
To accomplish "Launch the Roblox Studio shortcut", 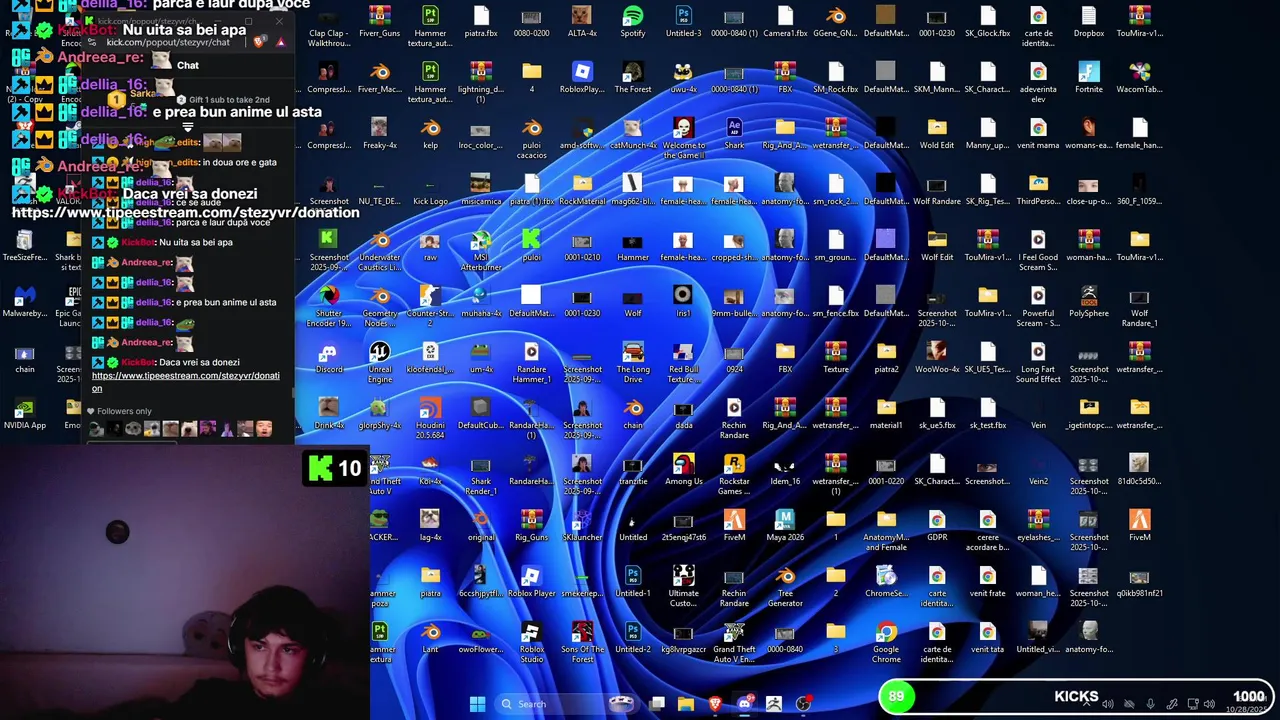I will pos(532,642).
